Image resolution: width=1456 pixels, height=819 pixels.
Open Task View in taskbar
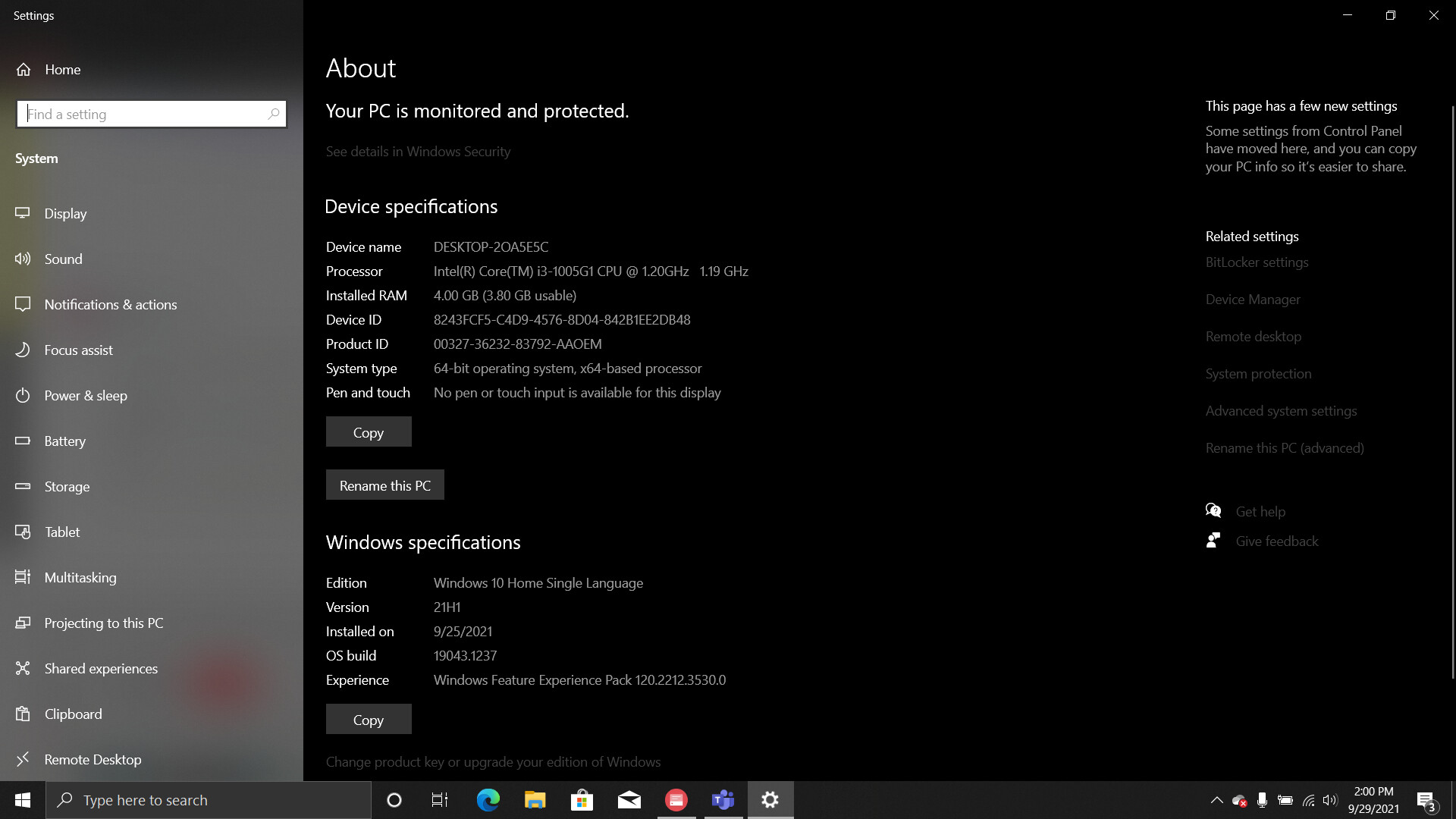click(440, 800)
